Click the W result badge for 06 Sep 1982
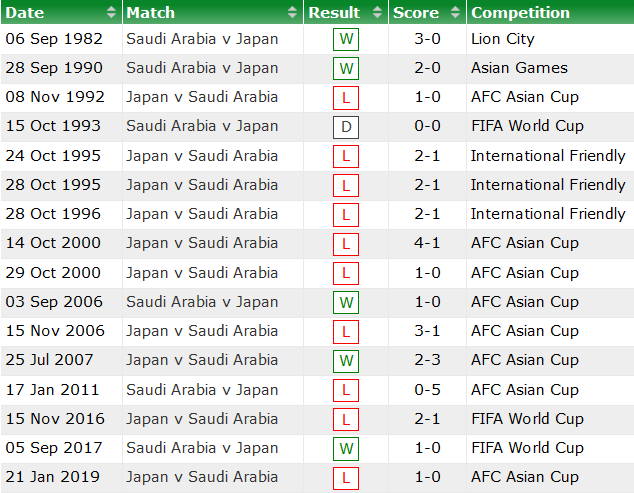 tap(346, 40)
